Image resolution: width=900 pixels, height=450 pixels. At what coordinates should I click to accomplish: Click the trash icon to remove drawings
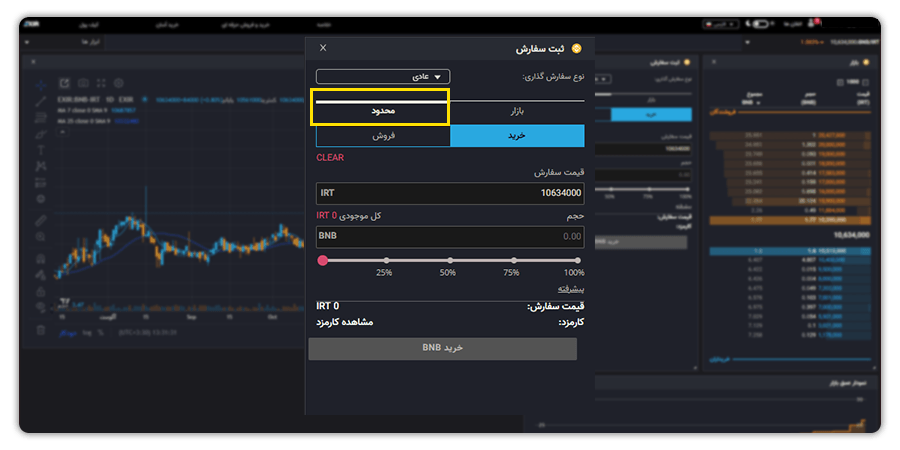coord(41,329)
